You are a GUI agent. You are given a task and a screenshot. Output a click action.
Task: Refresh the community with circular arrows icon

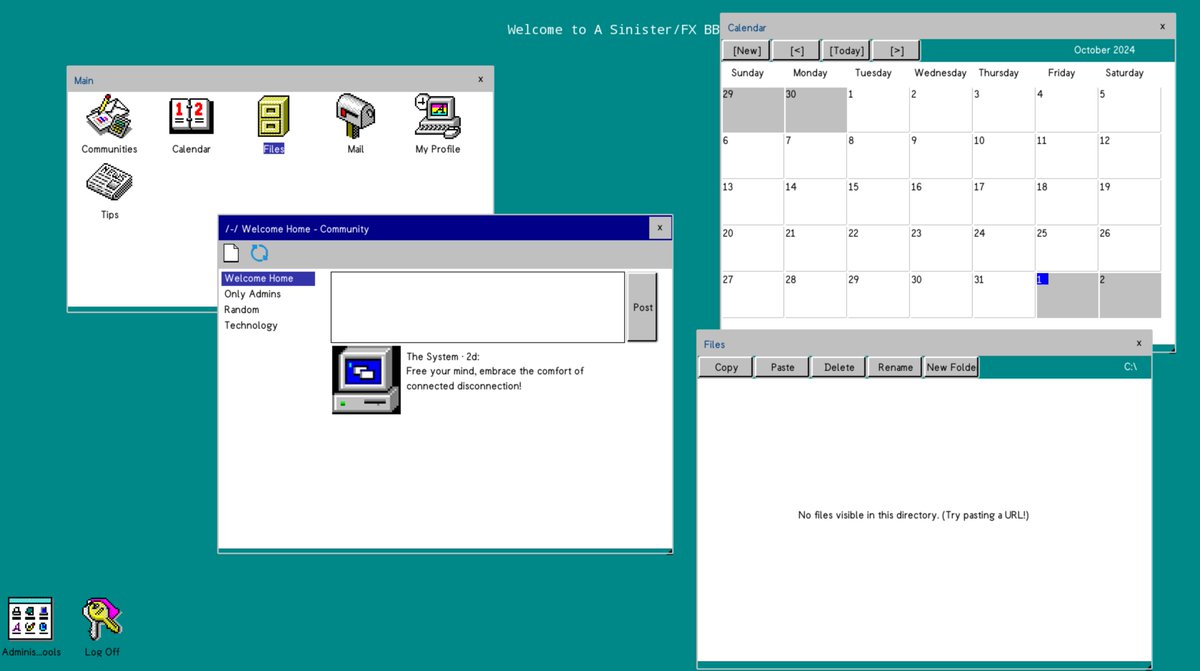coord(260,253)
